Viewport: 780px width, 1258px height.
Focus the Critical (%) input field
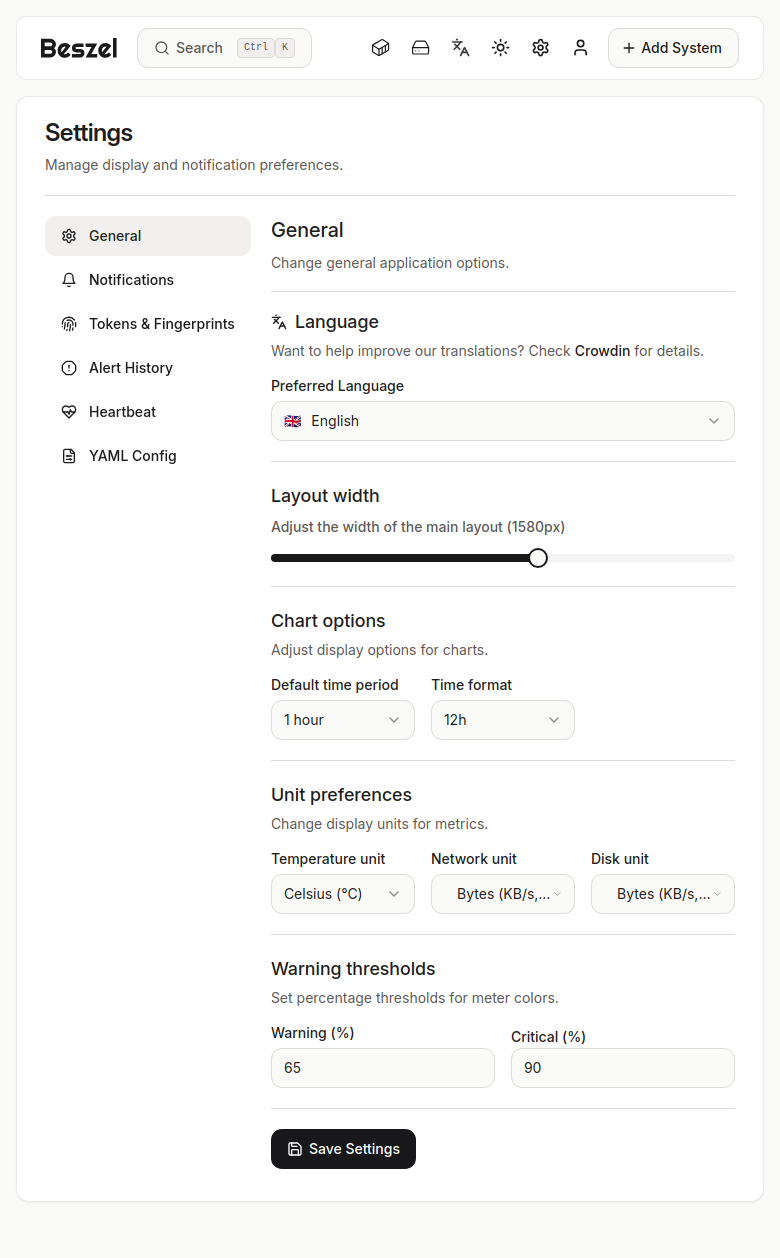tap(623, 1068)
